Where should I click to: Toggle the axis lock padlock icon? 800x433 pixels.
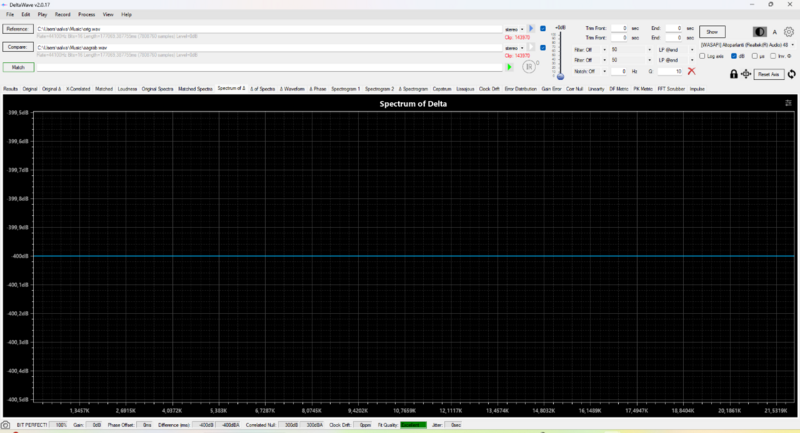point(733,74)
